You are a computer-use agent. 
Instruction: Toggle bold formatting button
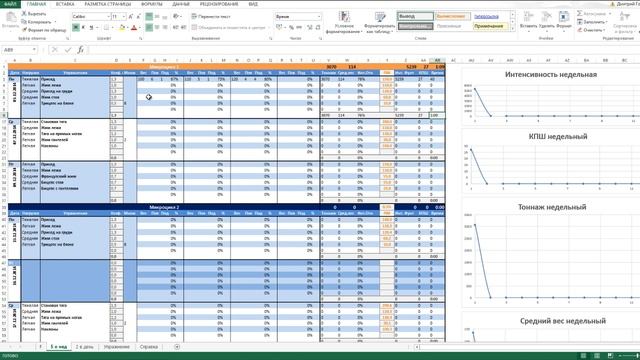tap(76, 27)
